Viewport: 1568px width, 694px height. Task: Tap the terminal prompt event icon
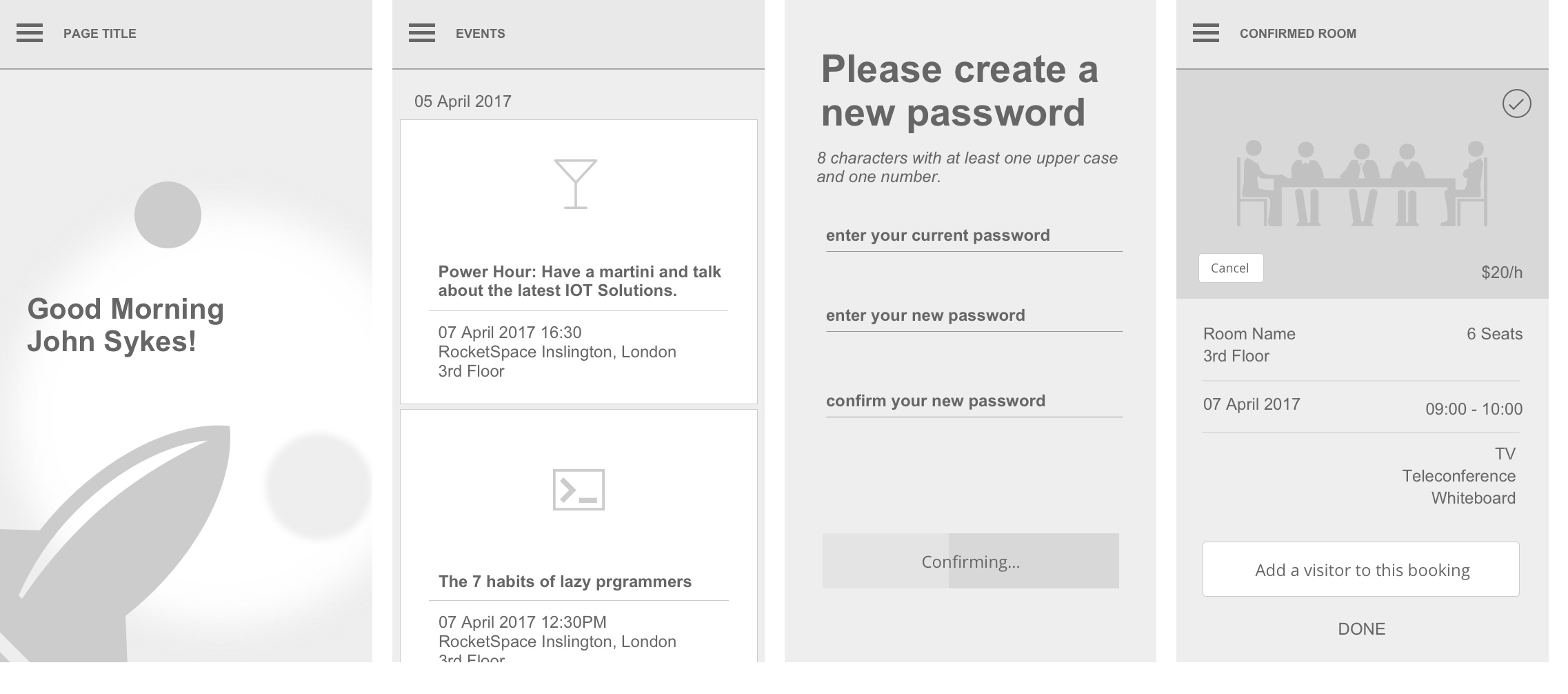click(579, 490)
